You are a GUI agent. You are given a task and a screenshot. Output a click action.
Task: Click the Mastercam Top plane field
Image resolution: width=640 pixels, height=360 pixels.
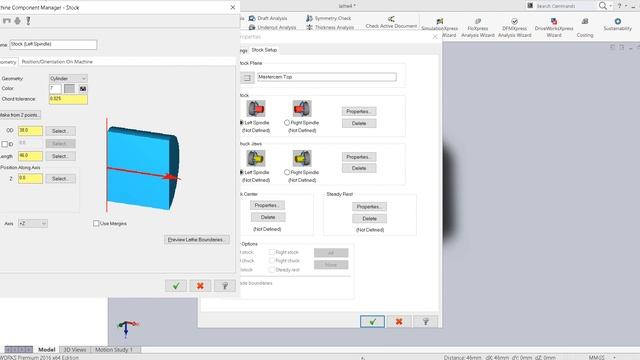pos(327,77)
